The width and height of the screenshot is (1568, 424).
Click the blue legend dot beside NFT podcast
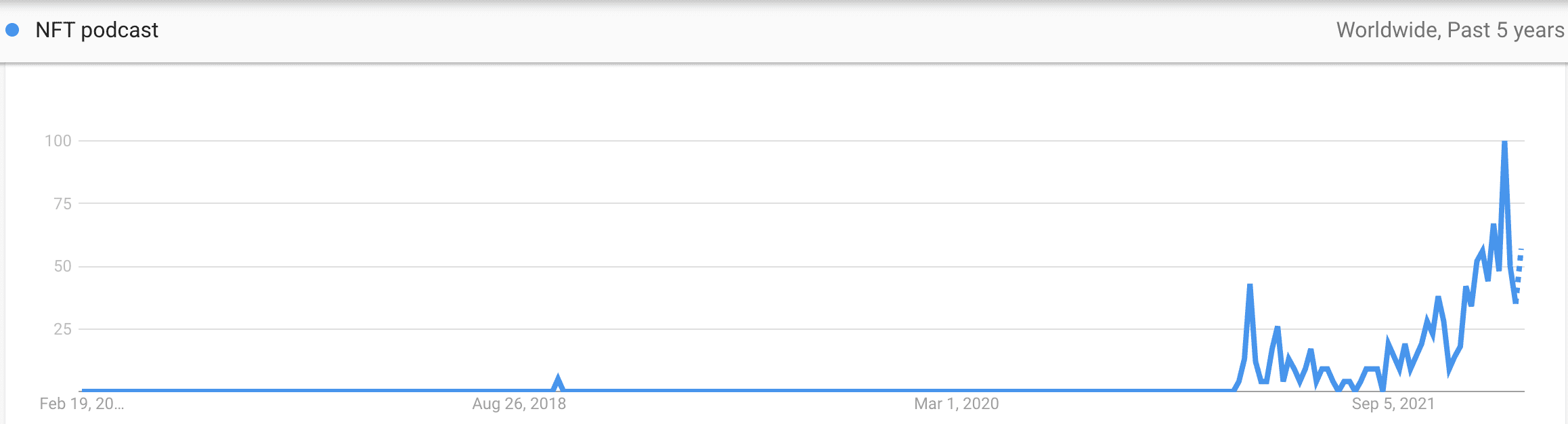click(x=12, y=30)
